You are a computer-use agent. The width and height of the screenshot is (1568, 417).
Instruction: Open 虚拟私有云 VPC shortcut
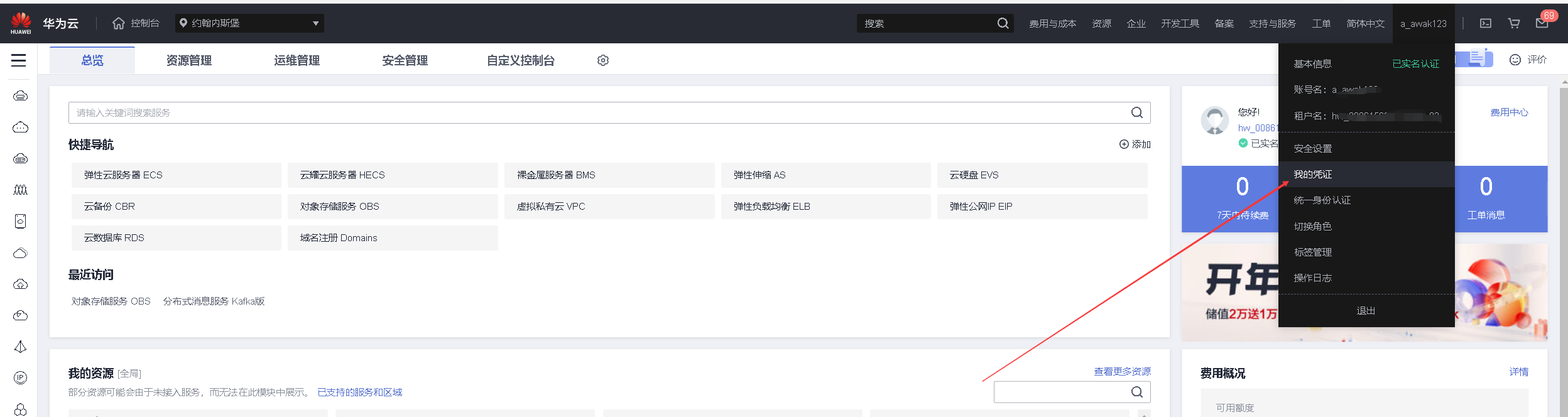coord(609,207)
